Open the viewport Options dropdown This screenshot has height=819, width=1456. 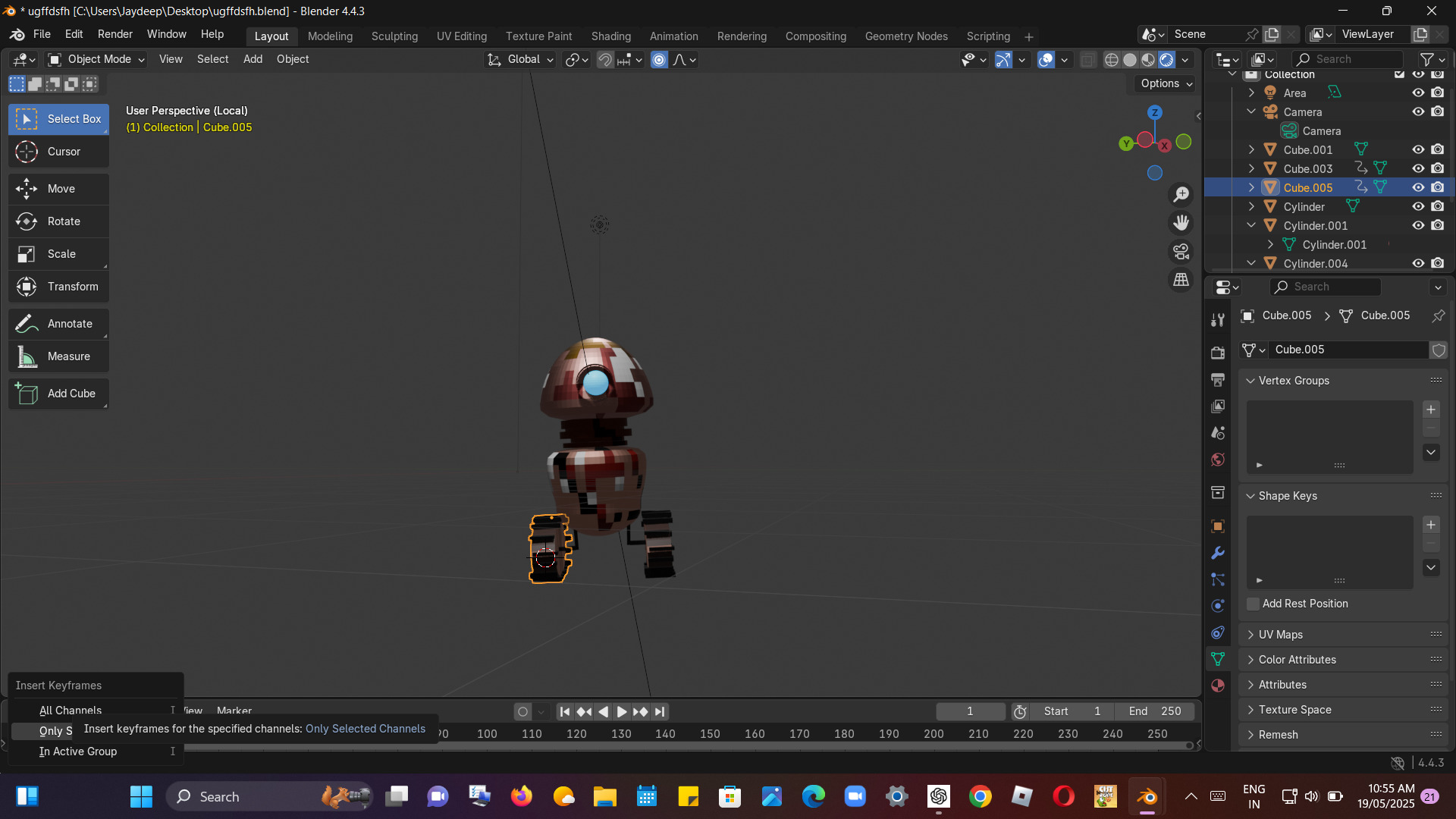1166,83
